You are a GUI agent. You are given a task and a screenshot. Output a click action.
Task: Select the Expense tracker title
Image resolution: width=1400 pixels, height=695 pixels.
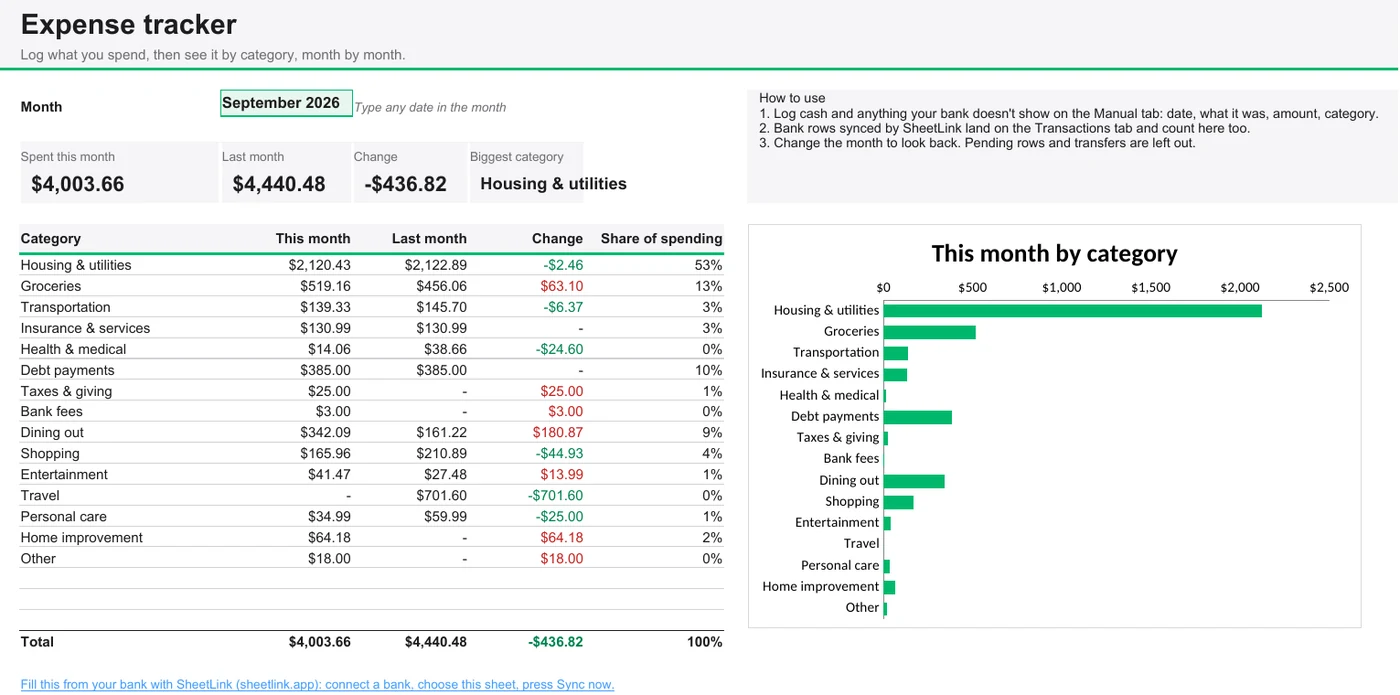click(x=129, y=24)
